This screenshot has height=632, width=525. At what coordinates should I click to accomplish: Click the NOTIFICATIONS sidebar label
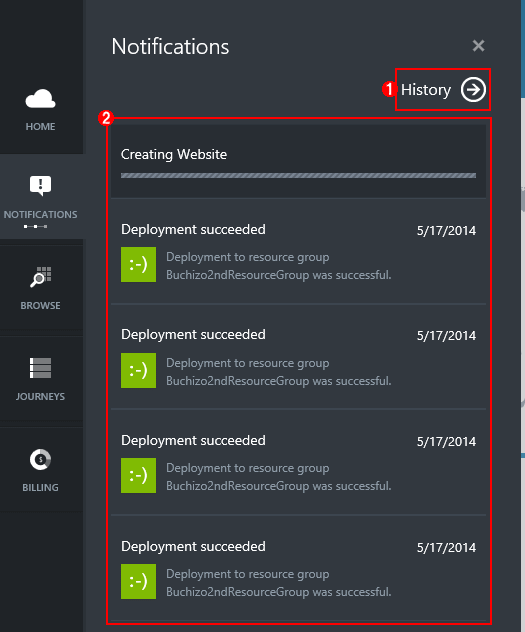40,214
